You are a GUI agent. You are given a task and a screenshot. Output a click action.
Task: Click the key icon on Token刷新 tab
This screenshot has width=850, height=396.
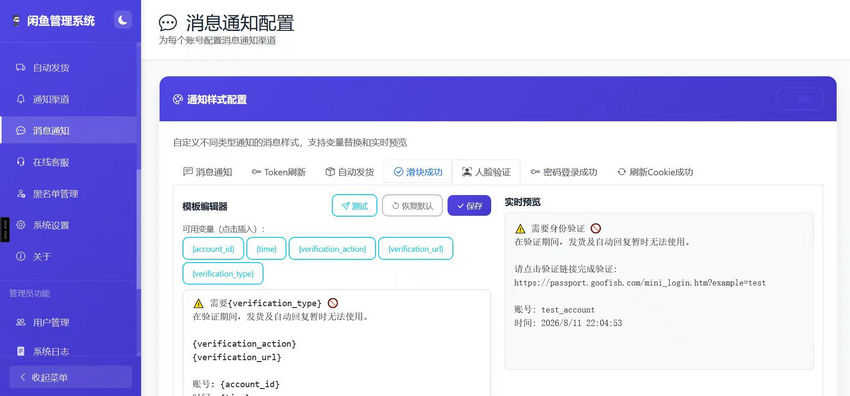click(x=256, y=172)
